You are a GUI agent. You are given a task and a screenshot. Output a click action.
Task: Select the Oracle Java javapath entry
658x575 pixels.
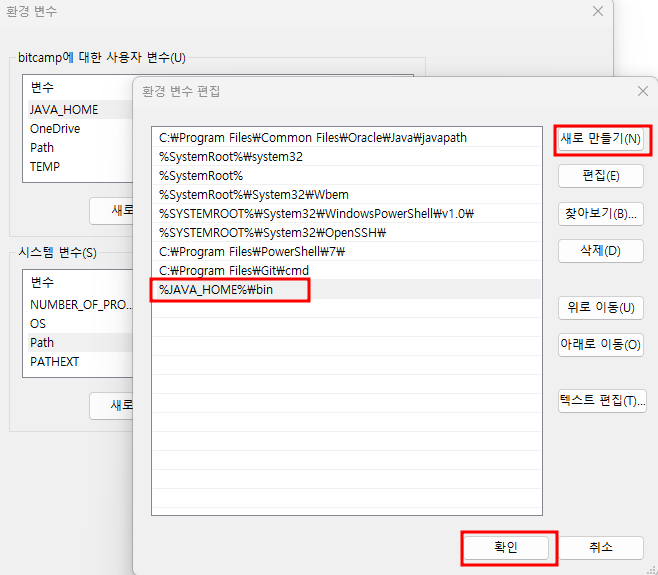coord(347,138)
